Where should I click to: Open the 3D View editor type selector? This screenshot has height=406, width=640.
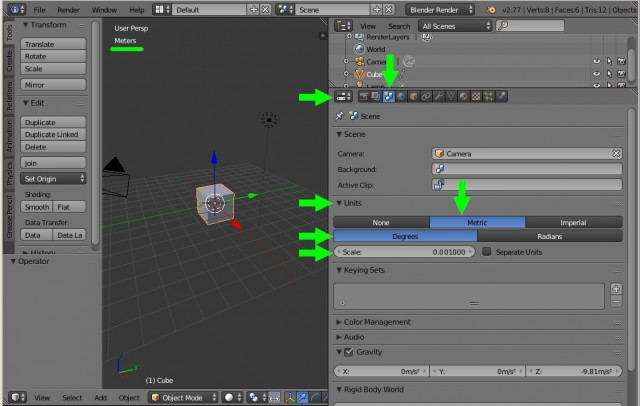[x=18, y=397]
